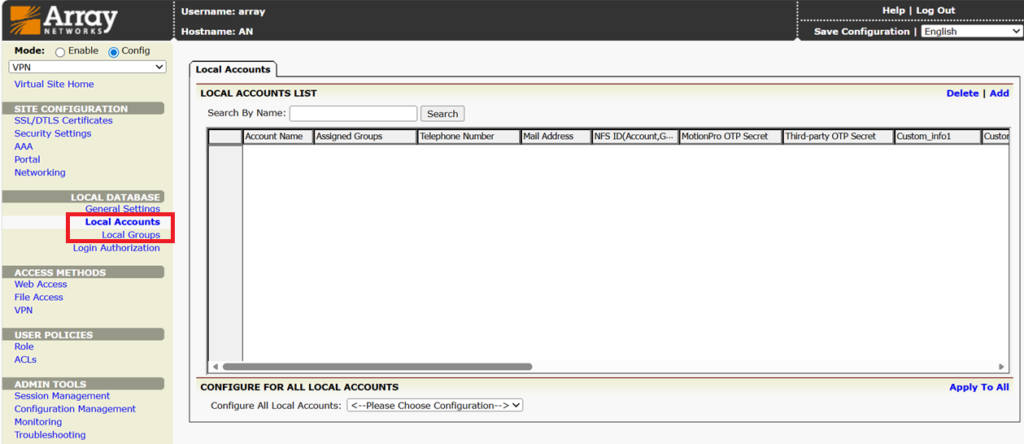Click the Search button
The width and height of the screenshot is (1024, 444).
(x=442, y=114)
